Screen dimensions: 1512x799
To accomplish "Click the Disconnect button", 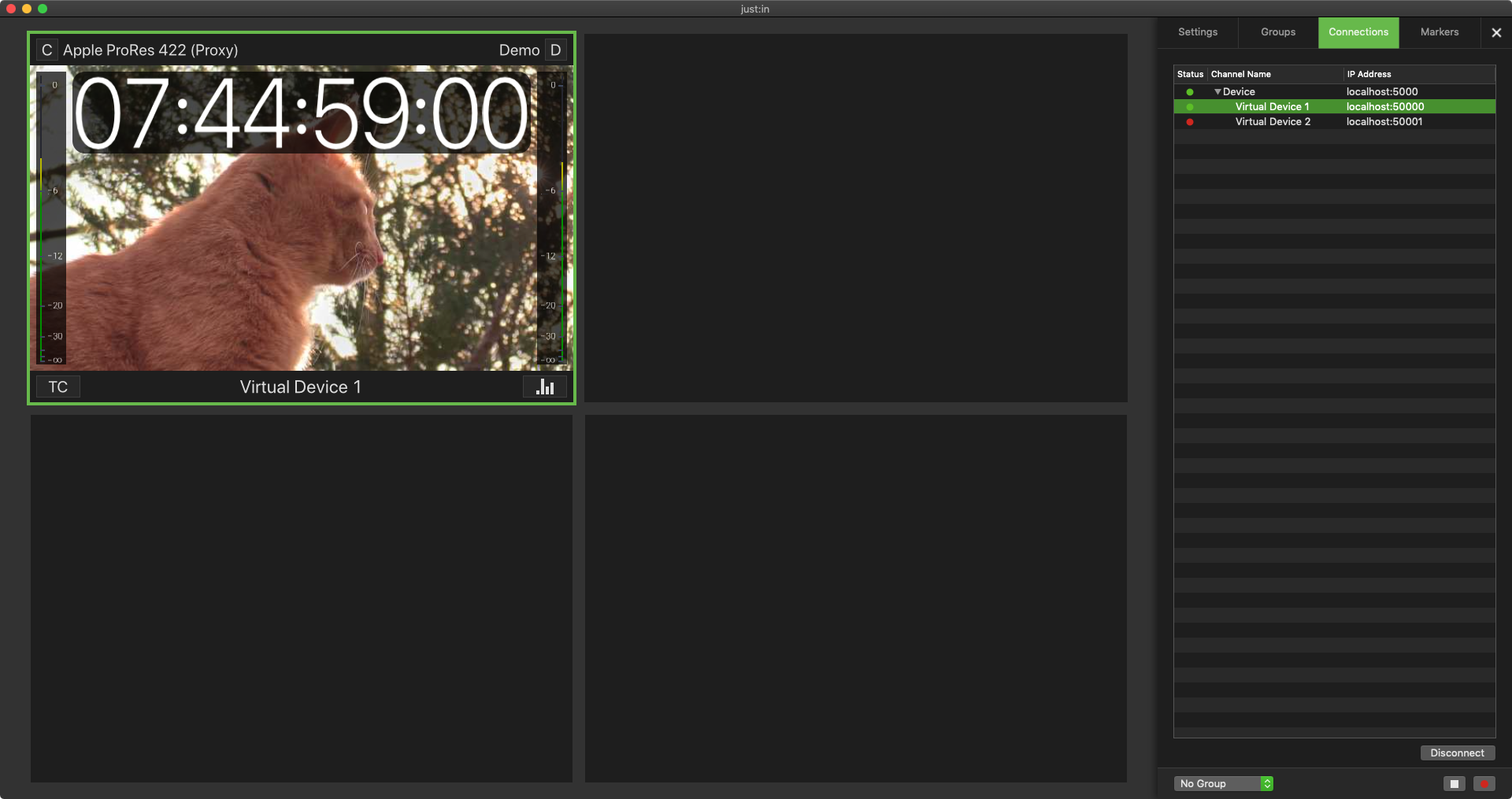I will 1457,753.
